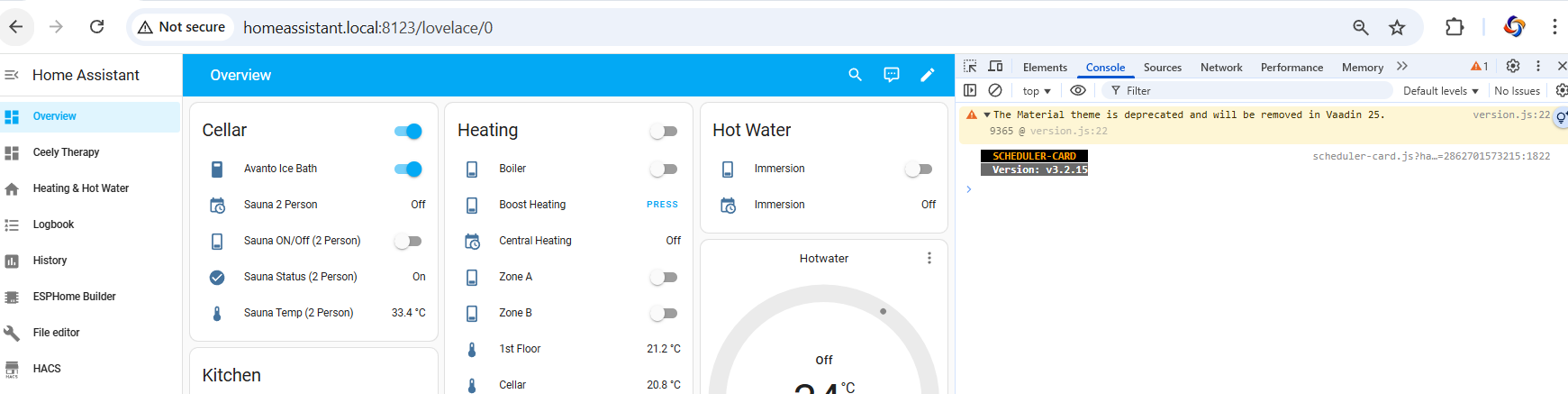Open the Default levels dropdown
The height and width of the screenshot is (394, 1568).
pyautogui.click(x=1441, y=91)
